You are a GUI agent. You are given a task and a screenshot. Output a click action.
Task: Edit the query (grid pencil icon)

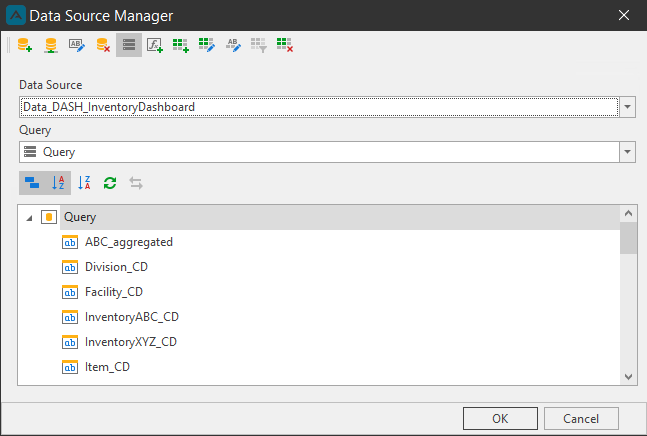207,45
